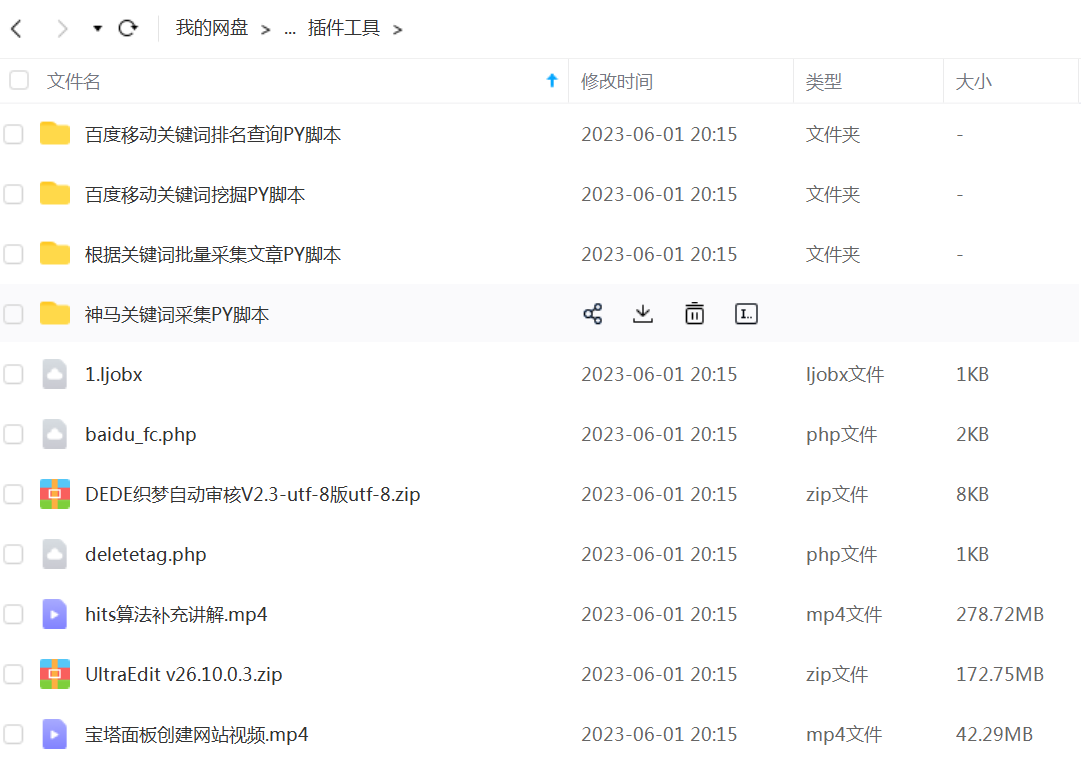
Task: Click video icon of 宝塔面板创建网站视频.mp4
Action: pos(54,734)
